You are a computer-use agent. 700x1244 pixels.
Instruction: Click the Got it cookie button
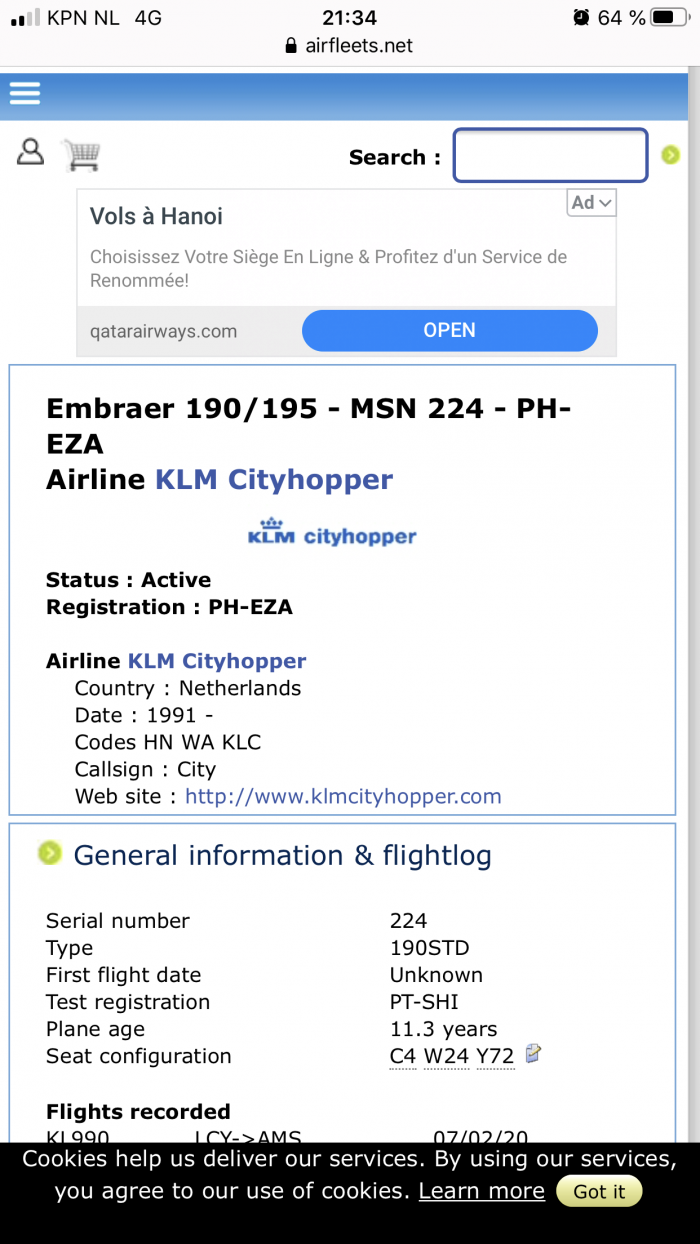(x=599, y=1192)
